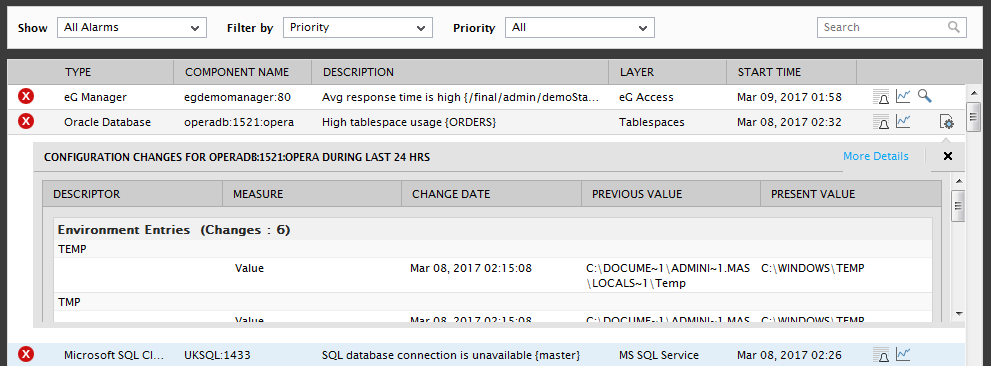Click the Mar 08, 2017 02:32 start time
This screenshot has height=366, width=991.
pyautogui.click(x=789, y=122)
